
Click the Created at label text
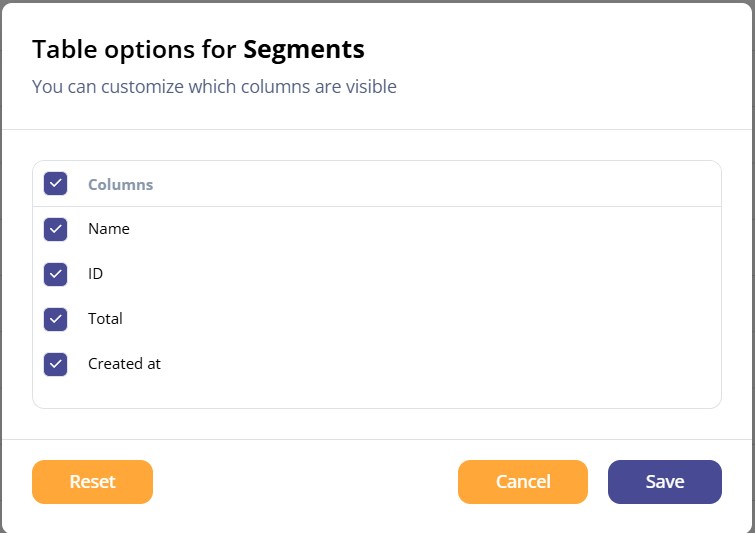(x=124, y=364)
